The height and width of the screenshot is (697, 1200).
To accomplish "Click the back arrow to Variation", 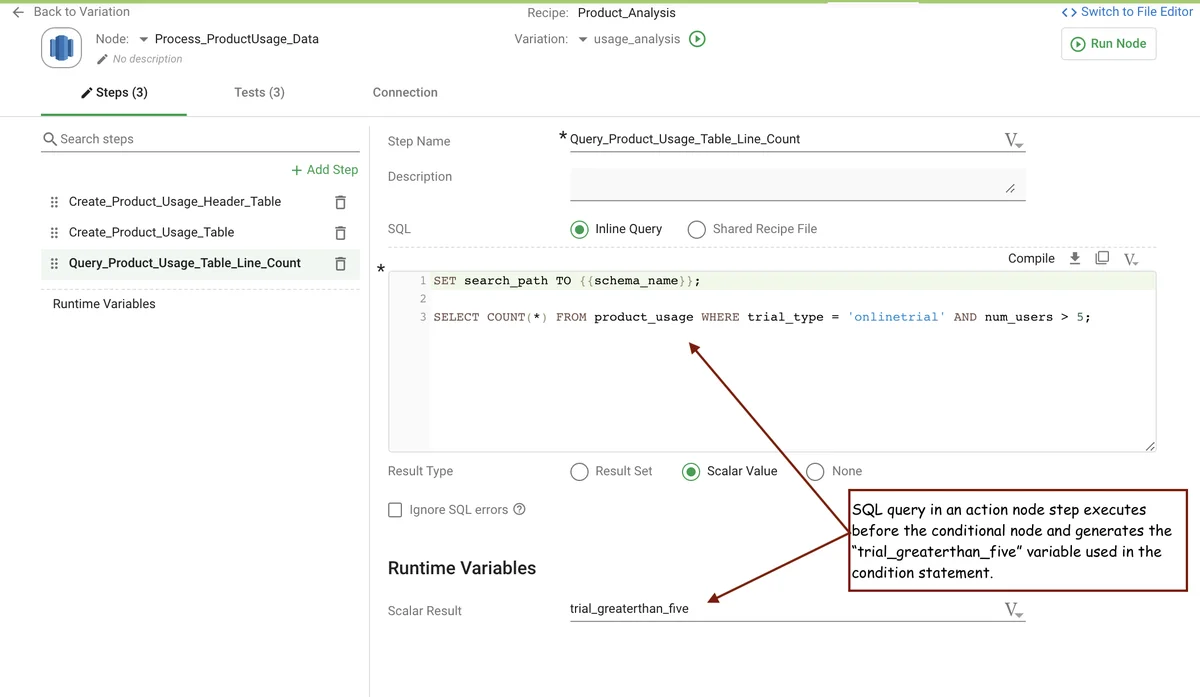I will click(x=18, y=12).
